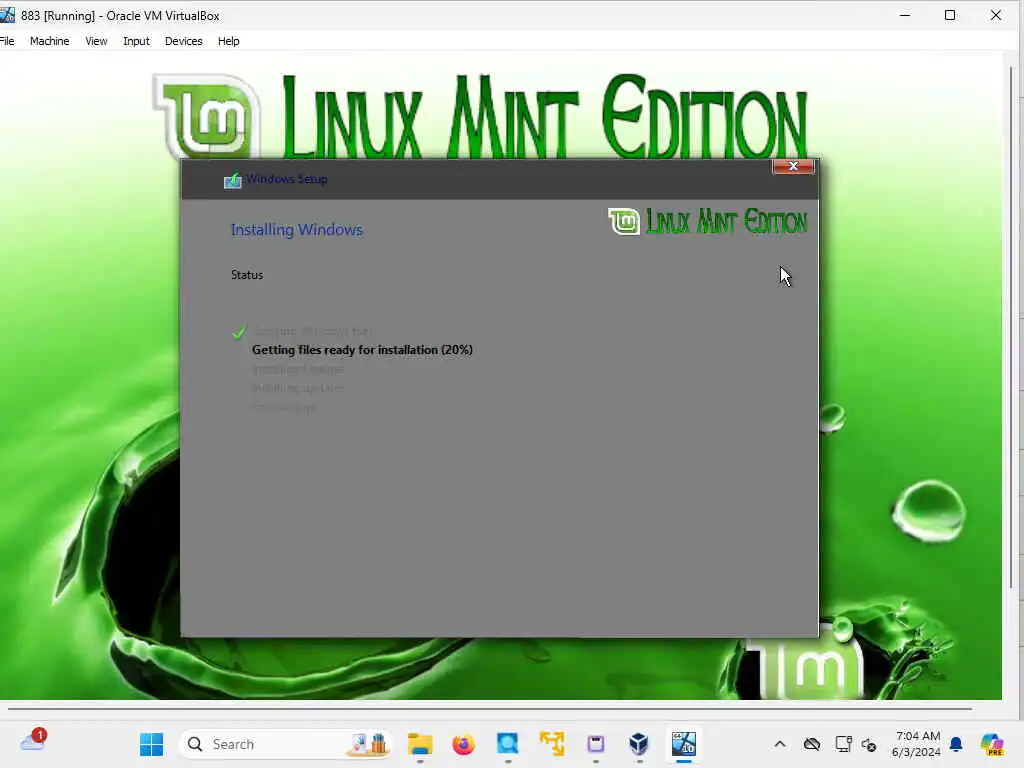This screenshot has width=1024, height=768.
Task: Open the File menu in VirtualBox
Action: tap(7, 41)
